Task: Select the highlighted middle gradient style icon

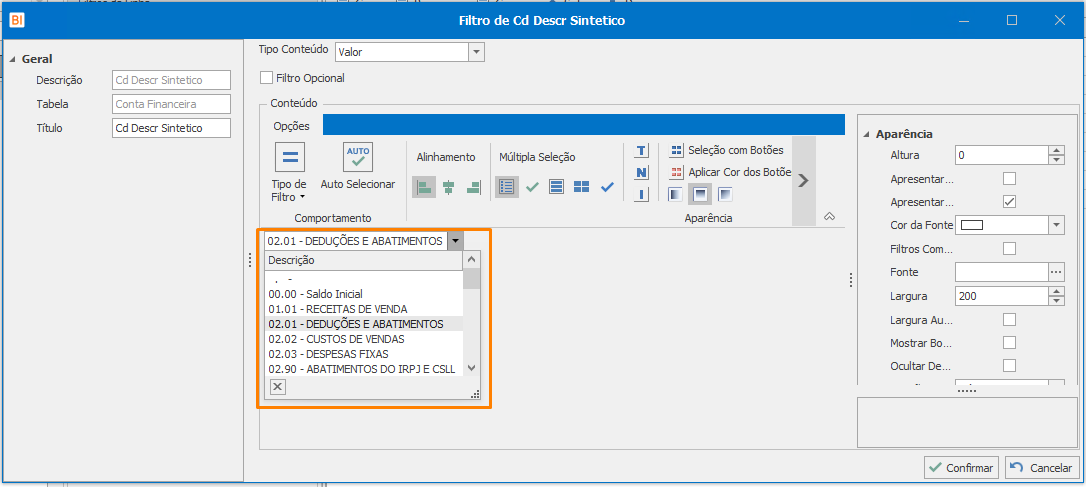Action: (700, 195)
